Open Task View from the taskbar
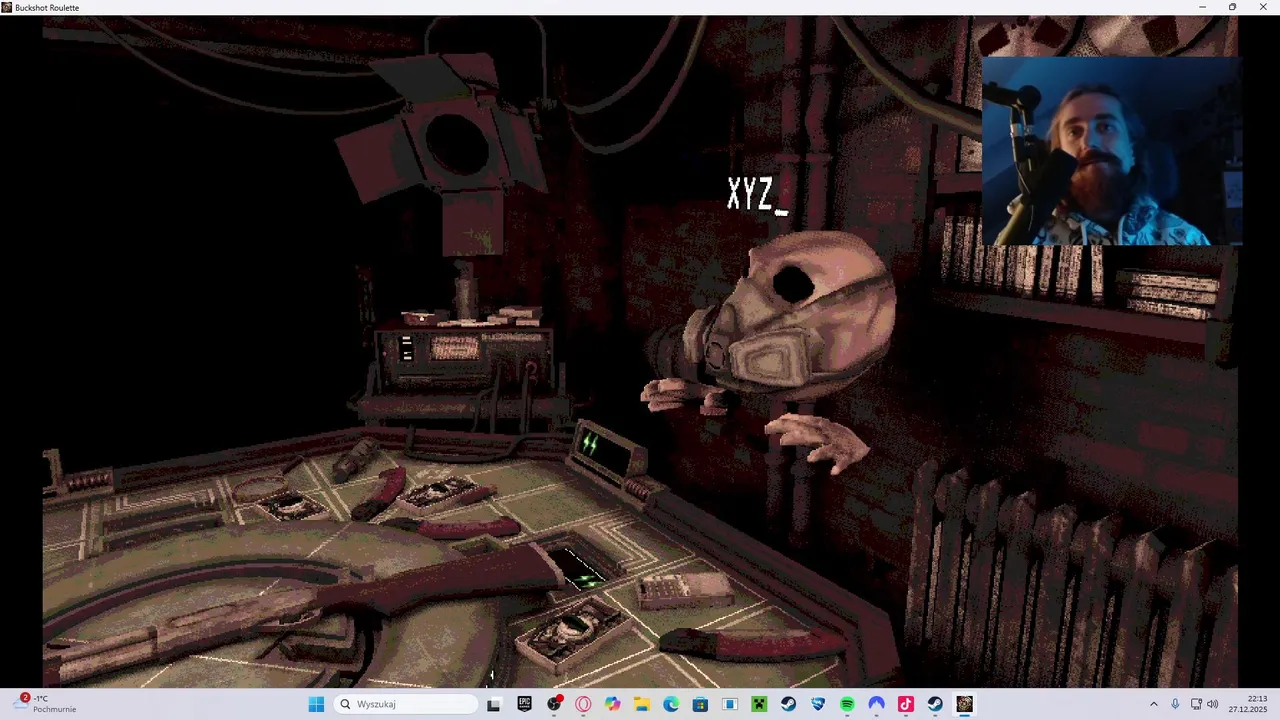 click(x=493, y=704)
